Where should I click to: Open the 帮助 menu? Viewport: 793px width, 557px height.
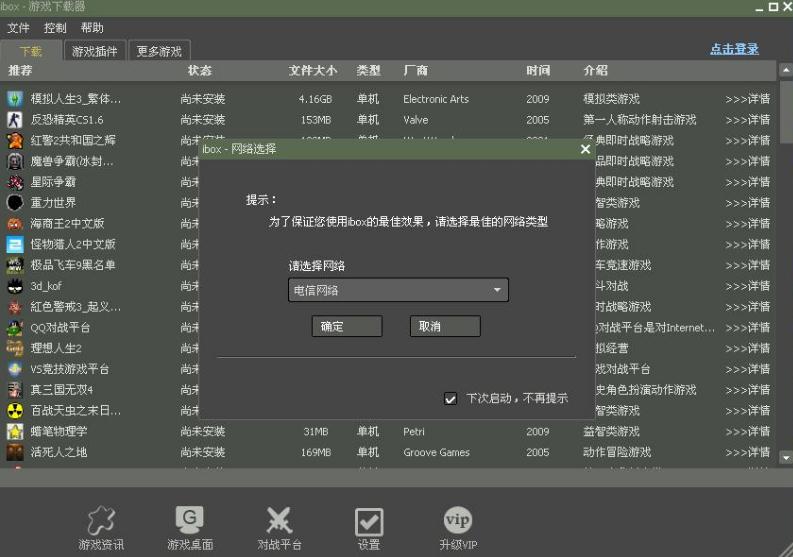click(92, 28)
